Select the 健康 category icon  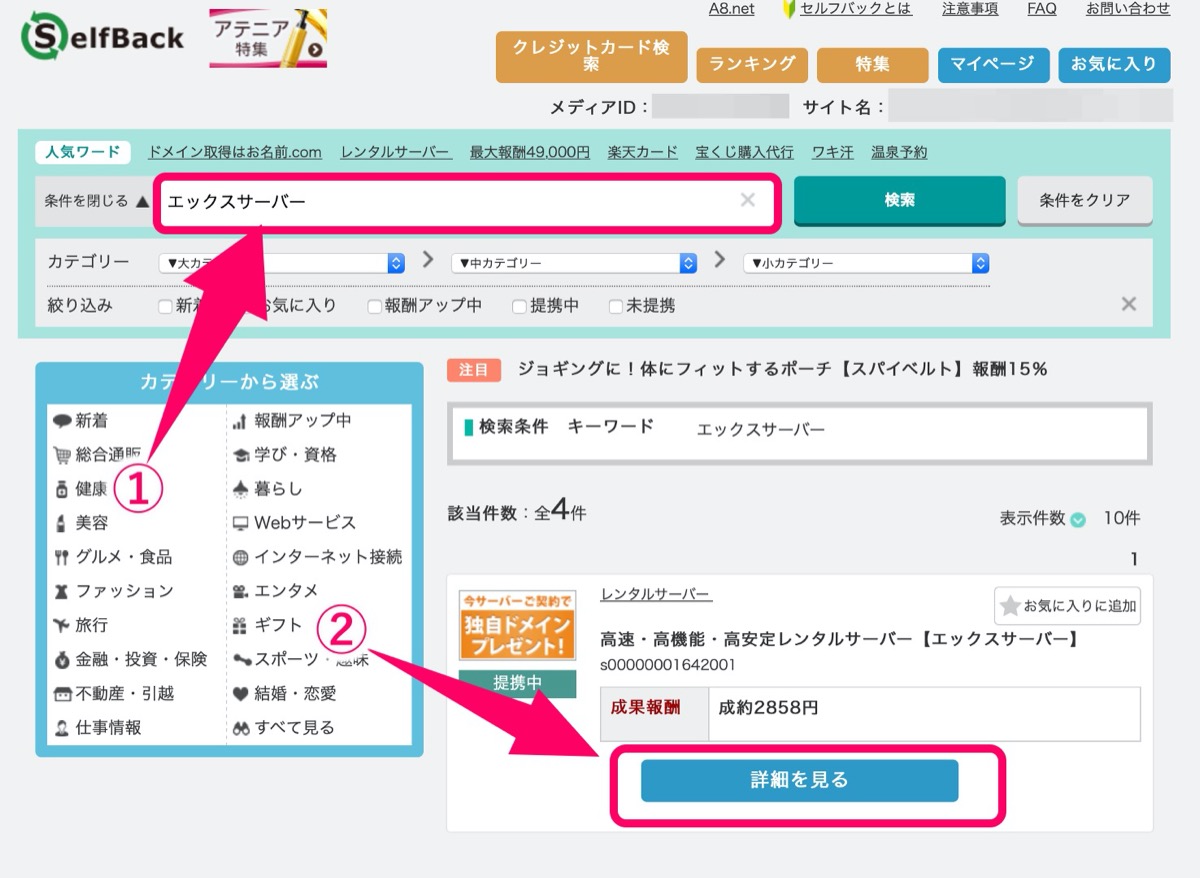click(x=62, y=489)
